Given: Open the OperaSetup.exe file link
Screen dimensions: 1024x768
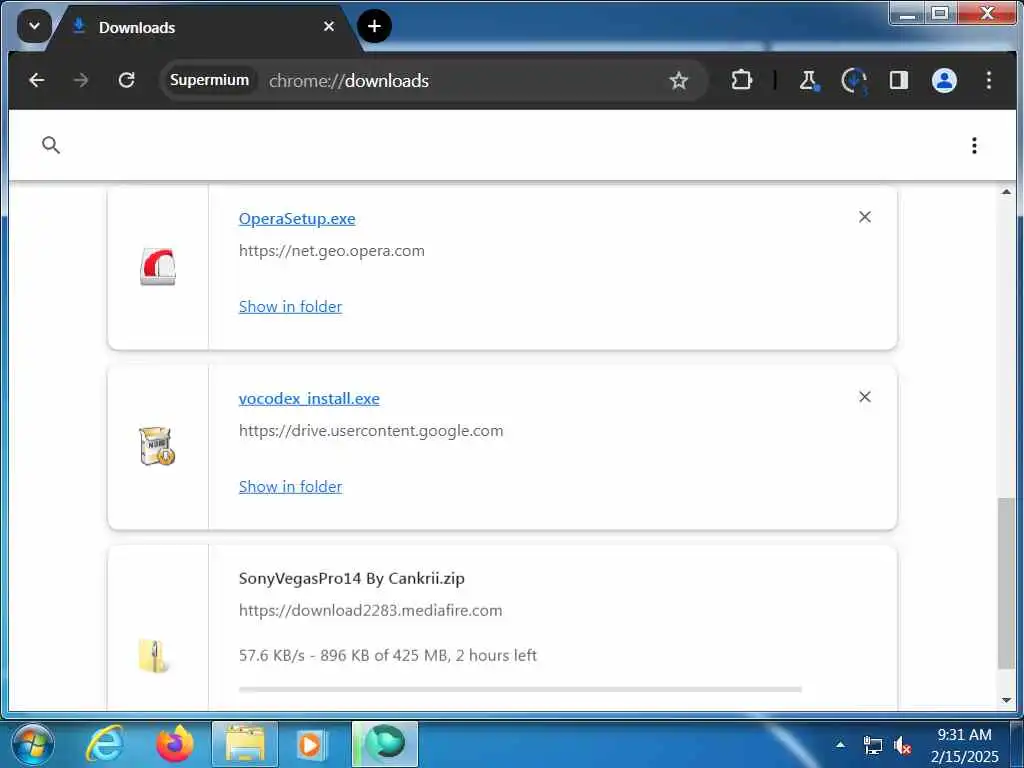Looking at the screenshot, I should tap(297, 218).
